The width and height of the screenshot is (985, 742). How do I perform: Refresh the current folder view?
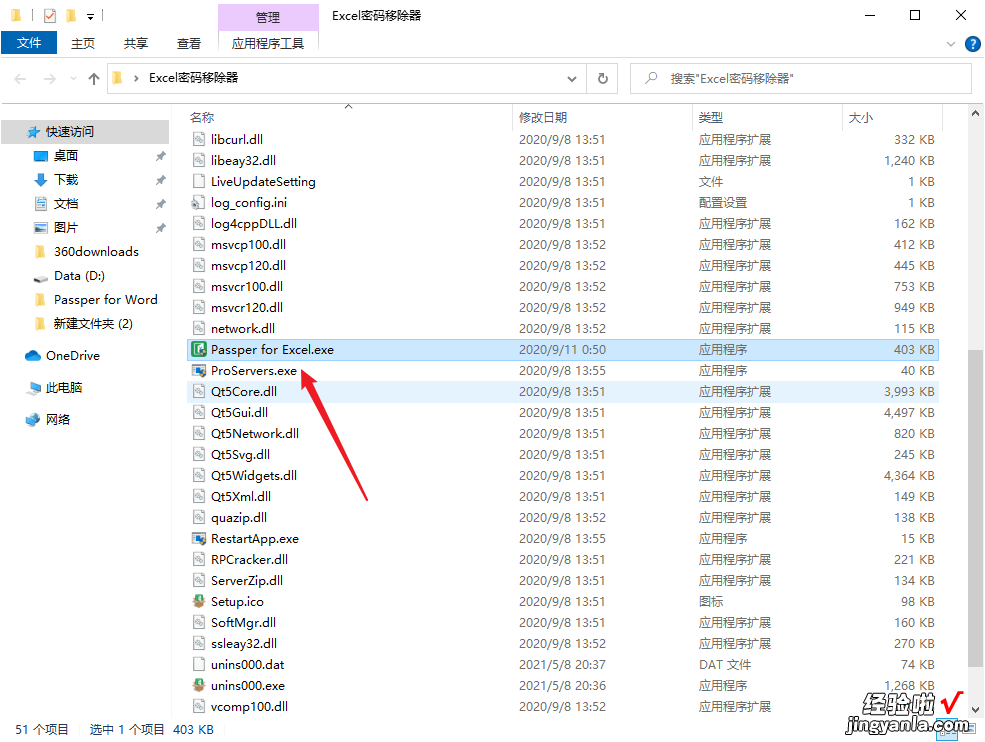click(602, 79)
